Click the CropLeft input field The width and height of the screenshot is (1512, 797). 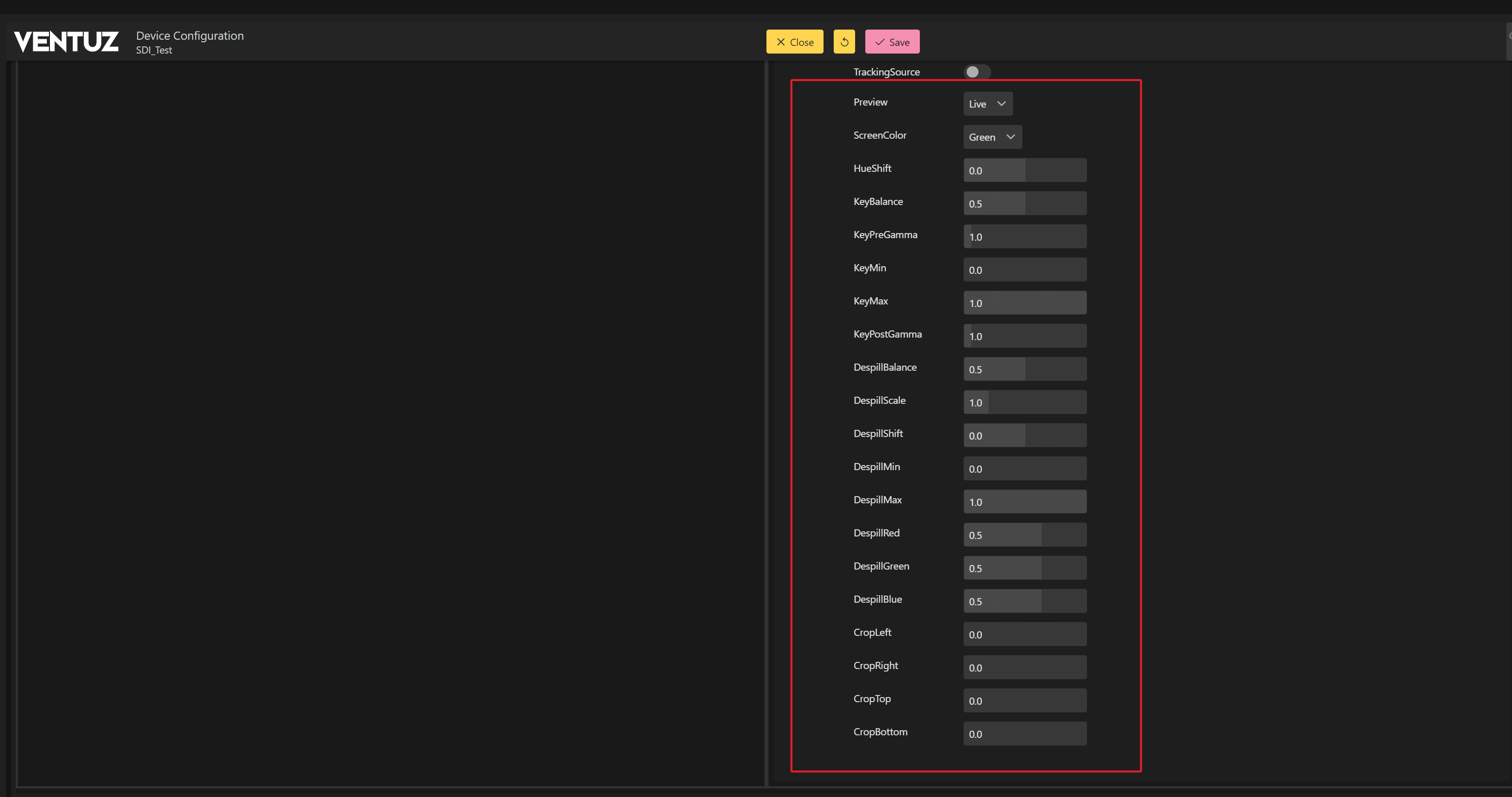tap(1024, 634)
